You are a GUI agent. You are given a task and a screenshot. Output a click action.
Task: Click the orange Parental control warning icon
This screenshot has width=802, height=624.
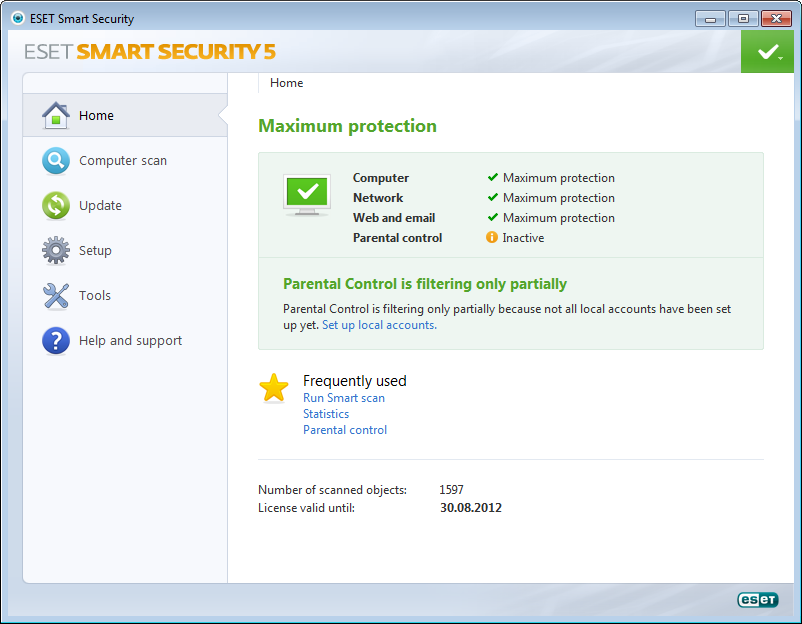(x=492, y=238)
